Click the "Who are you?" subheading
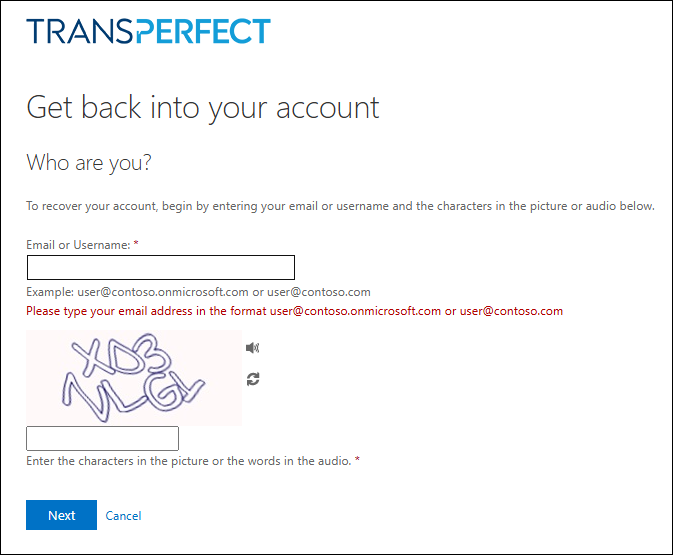 coord(89,162)
